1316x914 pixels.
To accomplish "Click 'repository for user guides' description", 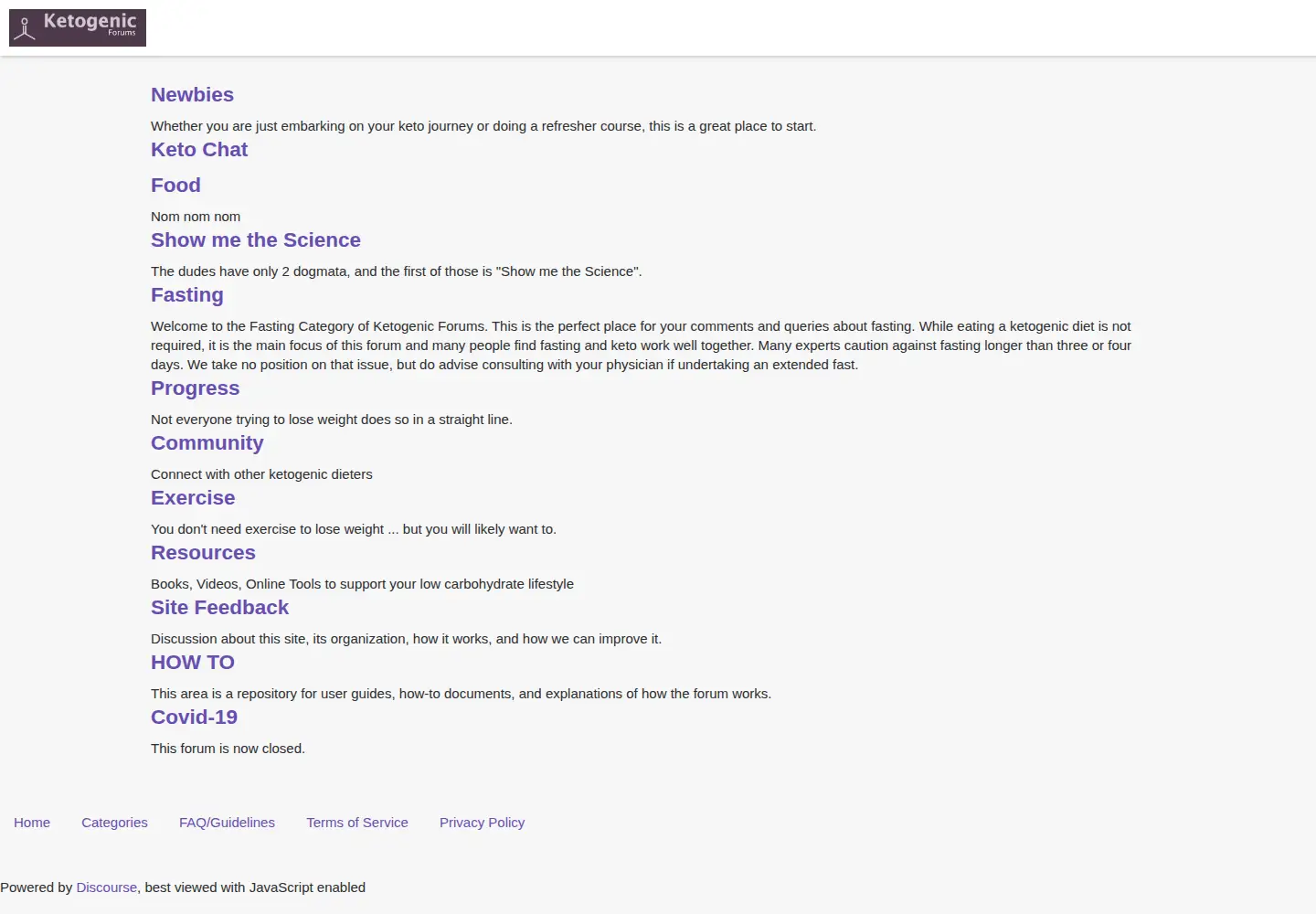I will [461, 694].
